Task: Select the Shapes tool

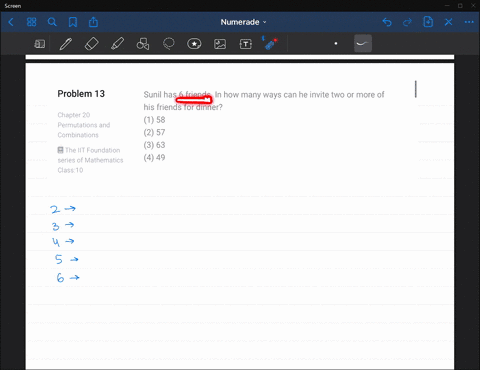Action: point(143,44)
